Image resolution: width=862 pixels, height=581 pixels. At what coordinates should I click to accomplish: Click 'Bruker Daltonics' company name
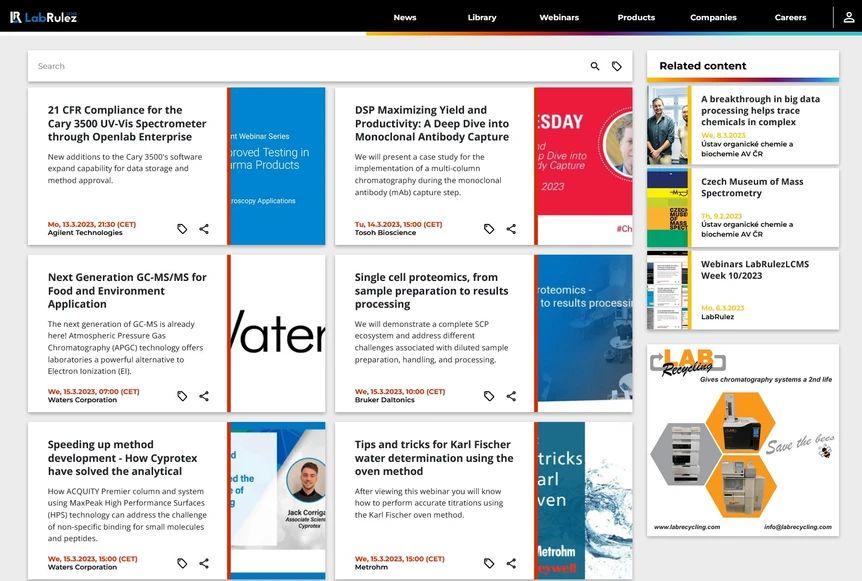pyautogui.click(x=384, y=400)
